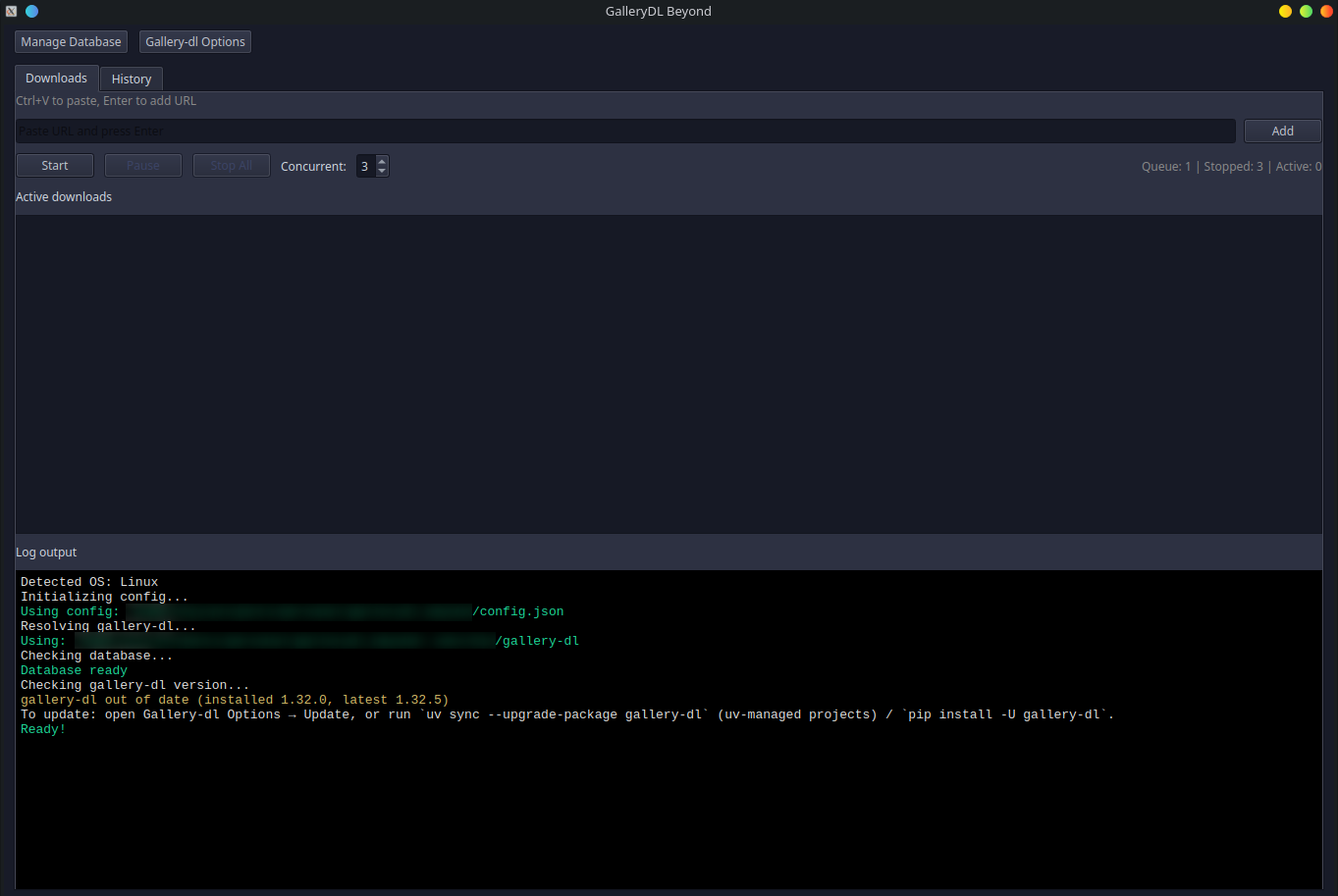The image size is (1338, 896).
Task: Click the 'Ctrl+V to paste' hint text
Action: click(106, 101)
